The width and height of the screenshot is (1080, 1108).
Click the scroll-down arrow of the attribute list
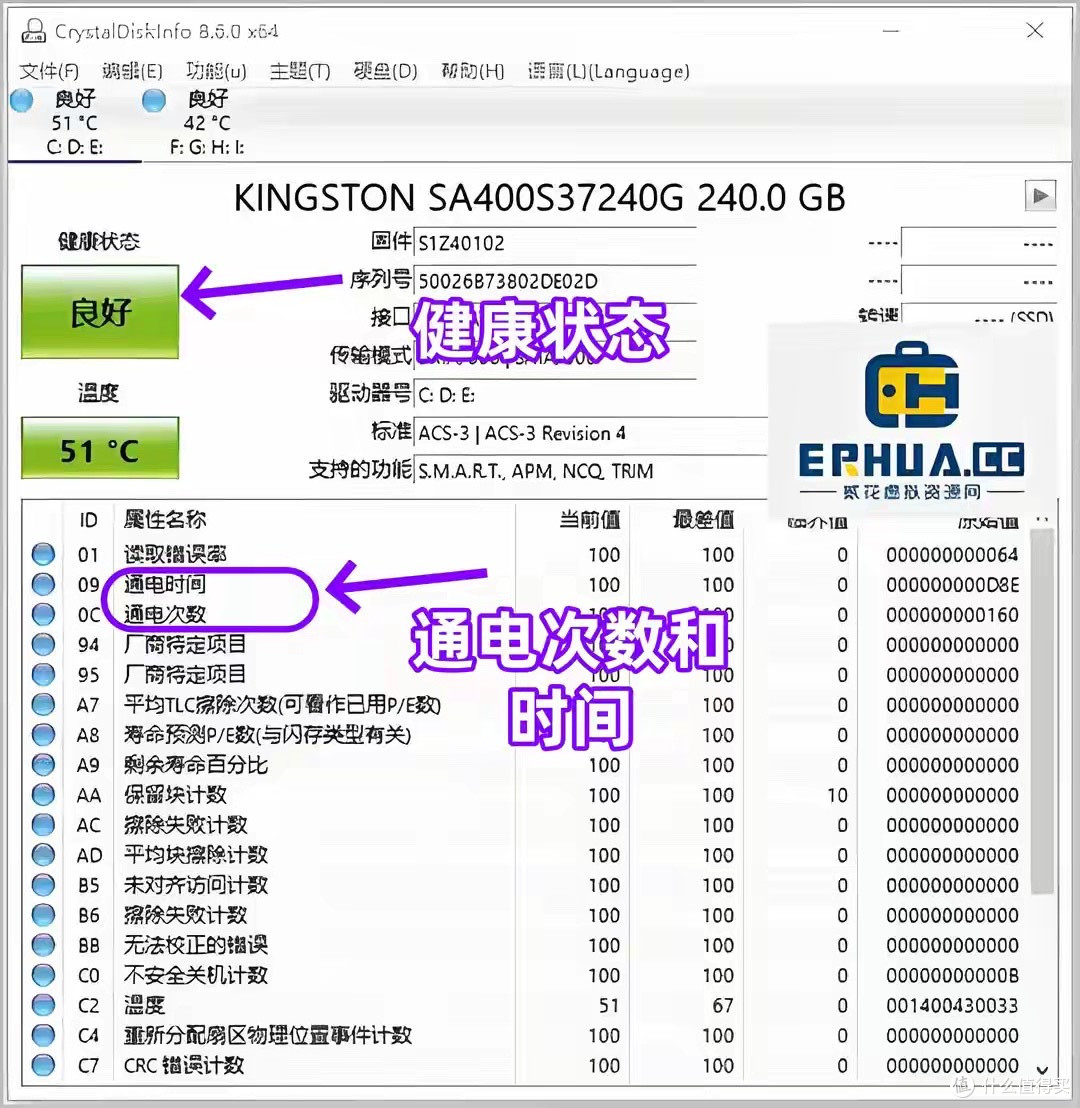1043,1070
